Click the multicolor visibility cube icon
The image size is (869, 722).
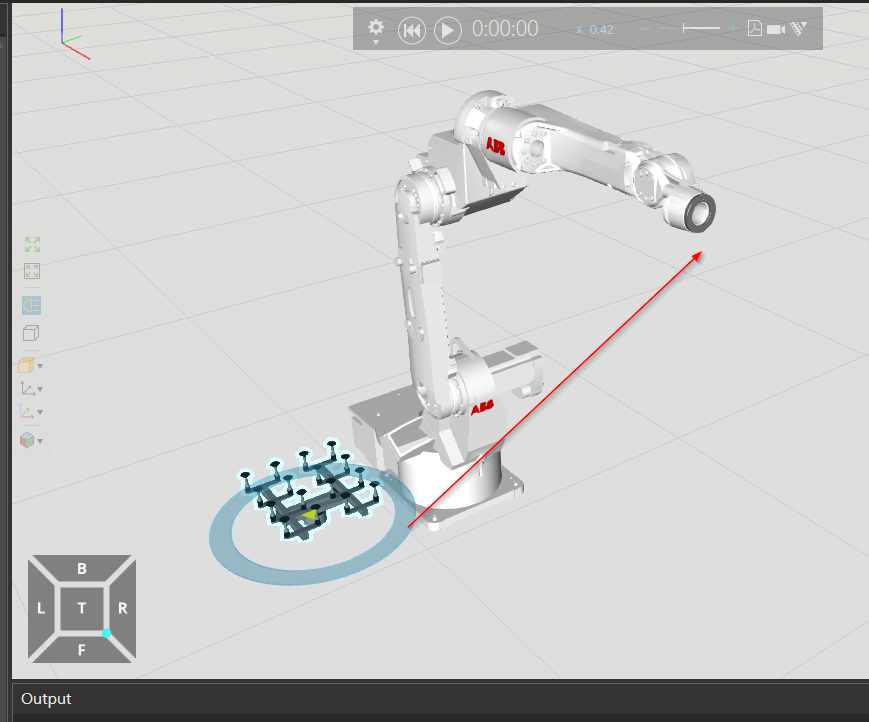[27, 440]
